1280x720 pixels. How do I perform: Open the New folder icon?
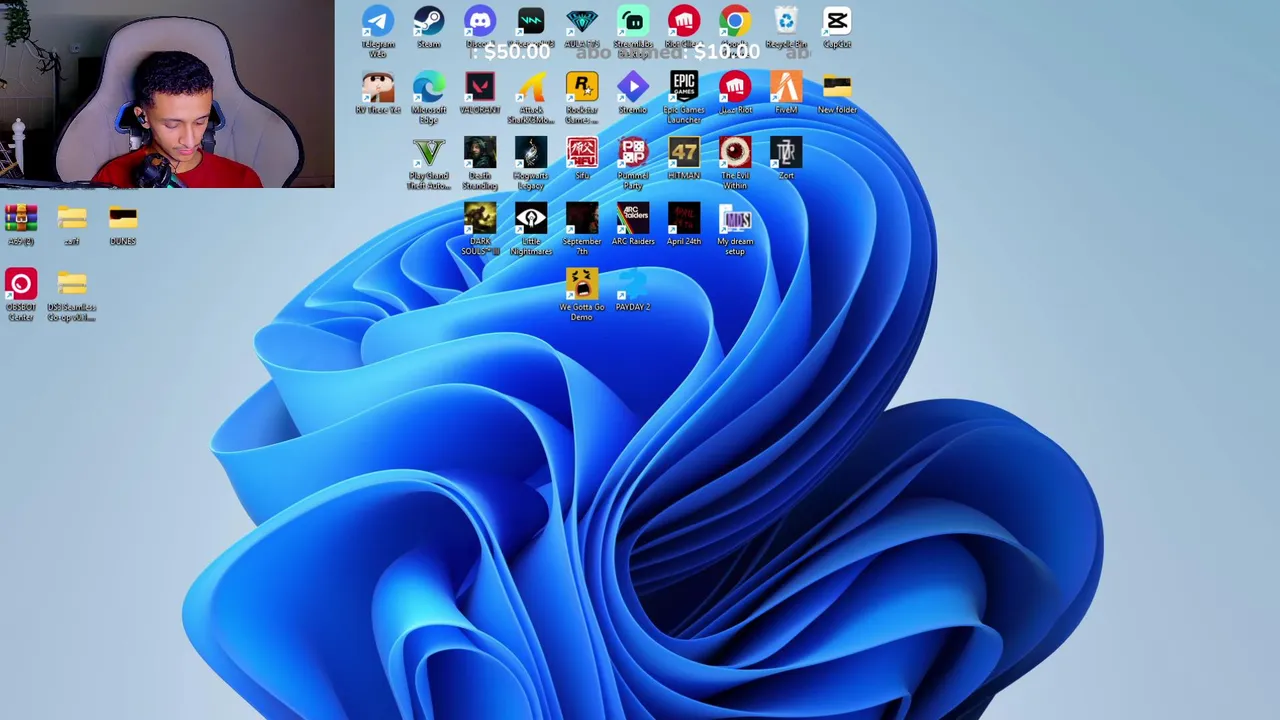(837, 93)
